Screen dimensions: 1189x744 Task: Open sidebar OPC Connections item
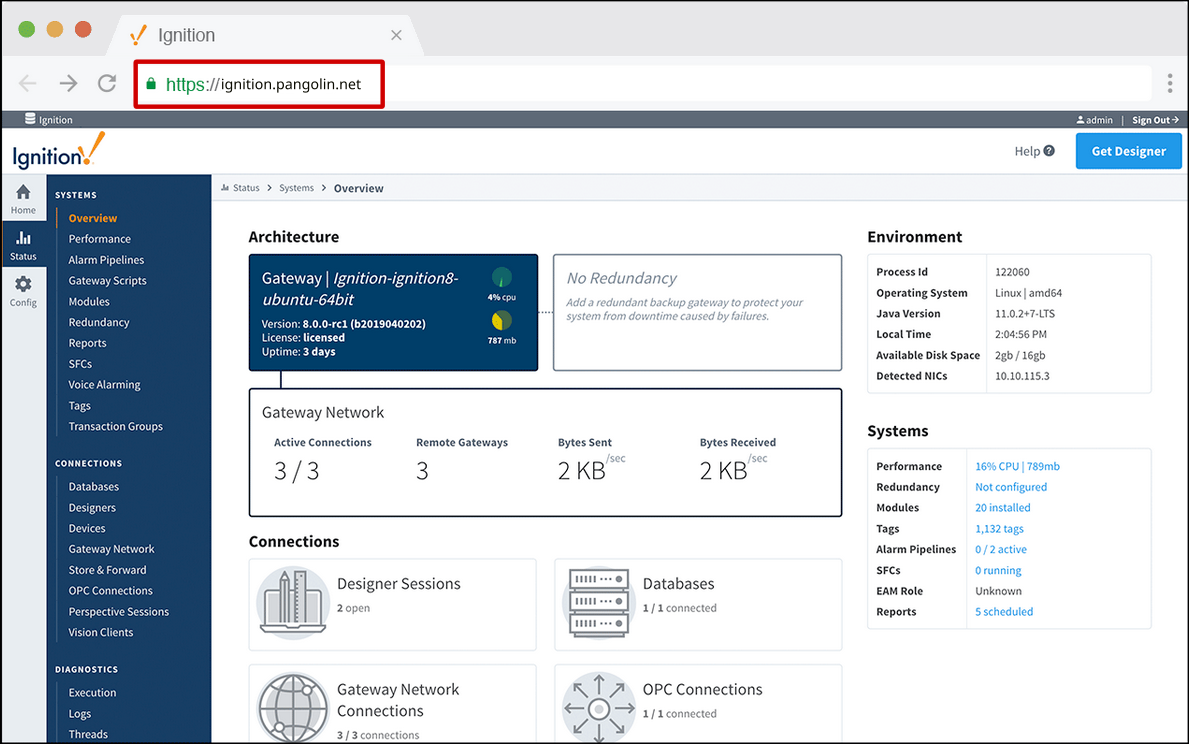coord(111,591)
